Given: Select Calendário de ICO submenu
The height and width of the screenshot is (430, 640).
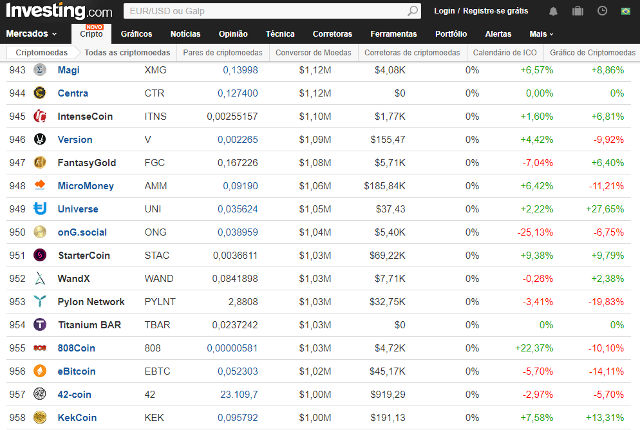Looking at the screenshot, I should (505, 53).
